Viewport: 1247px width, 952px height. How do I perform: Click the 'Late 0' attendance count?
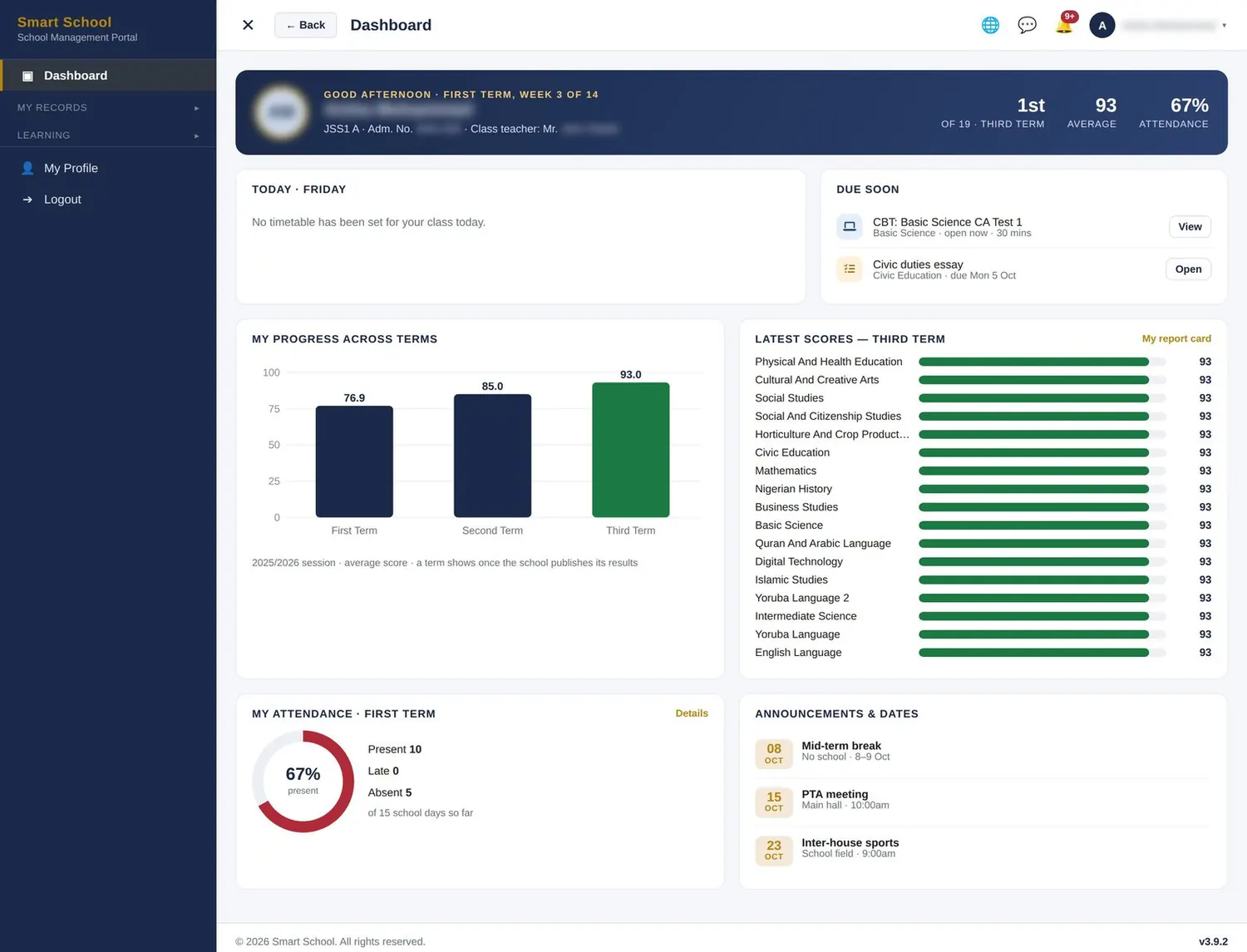[383, 771]
